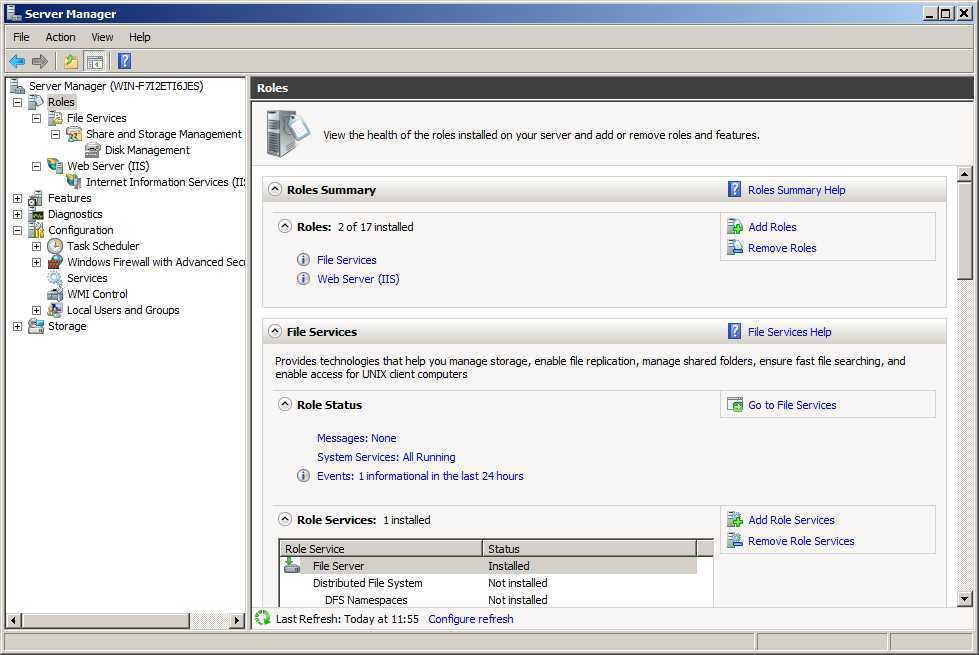This screenshot has width=979, height=655.
Task: Click the Remove Roles link
Action: (782, 248)
